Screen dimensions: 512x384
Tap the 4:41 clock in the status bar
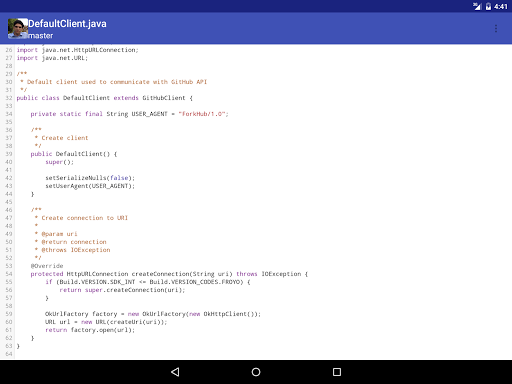(501, 6)
